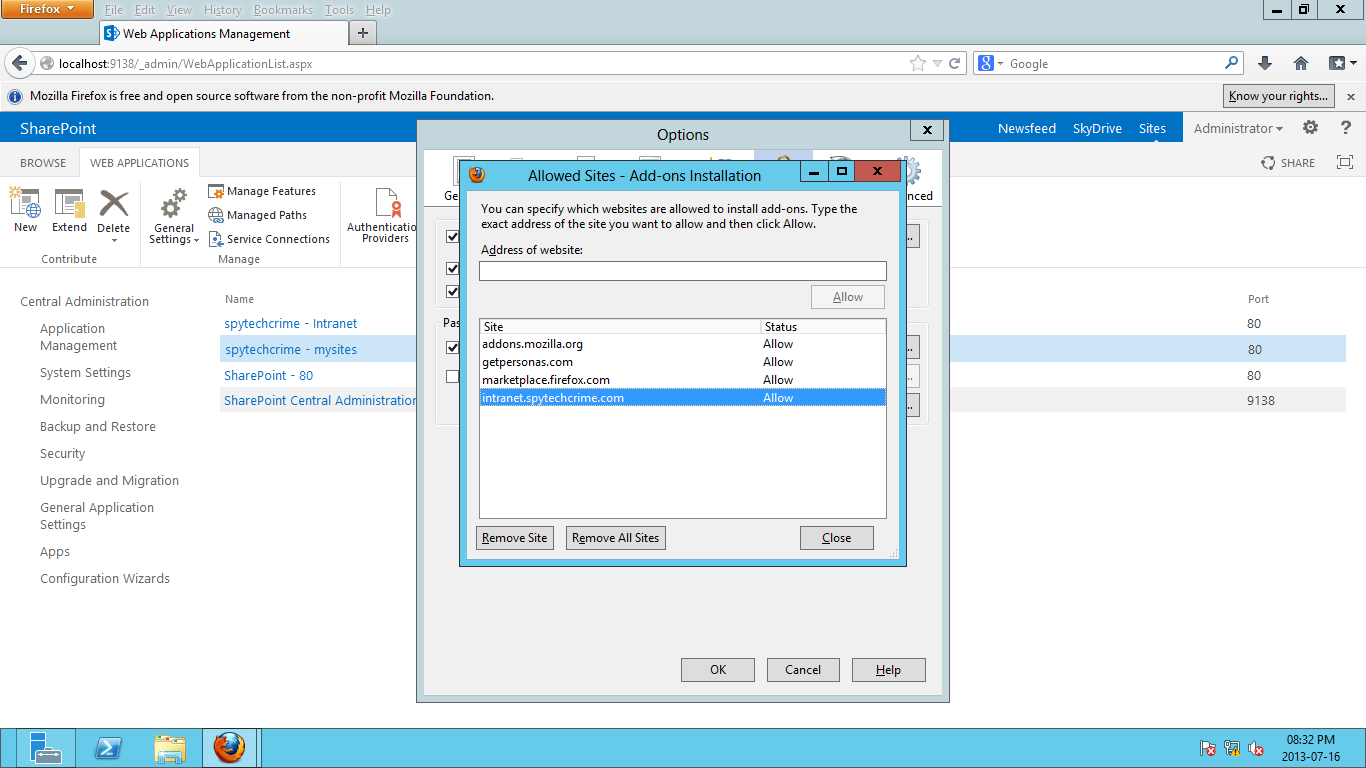
Task: Open Sites in SharePoint top bar
Action: 1152,128
